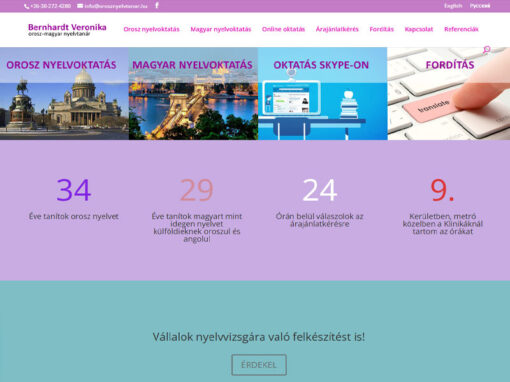Open the Árajánlatkérés menu item
510x382 pixels.
337,29
